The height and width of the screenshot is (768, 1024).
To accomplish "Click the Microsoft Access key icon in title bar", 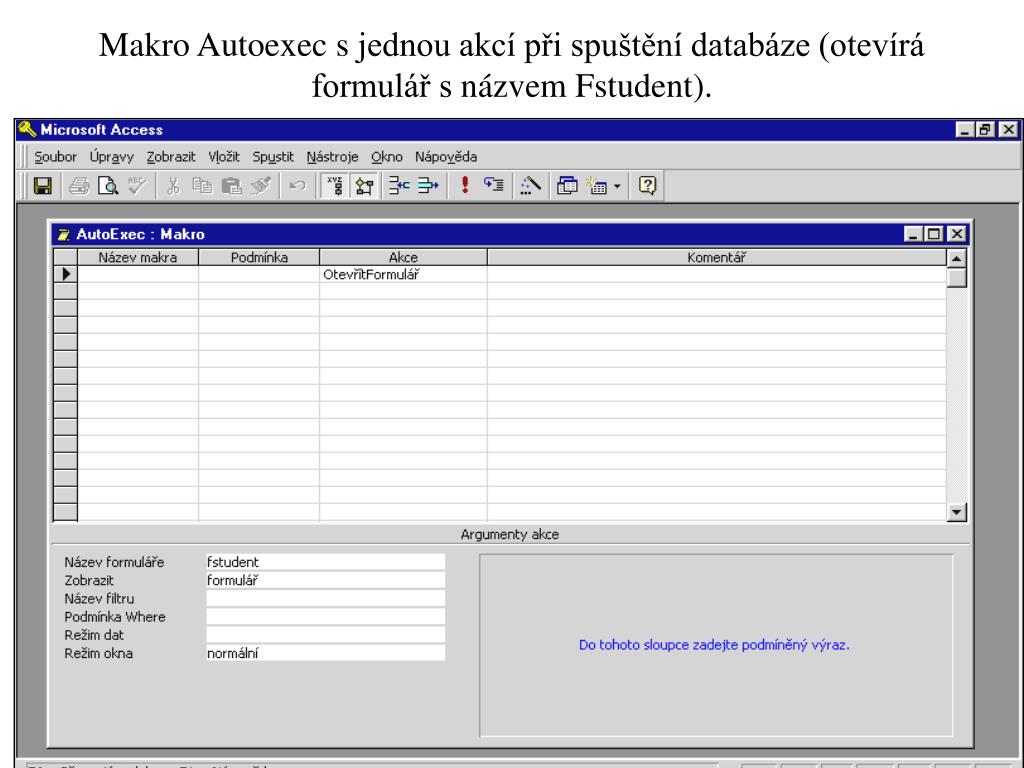I will click(27, 129).
